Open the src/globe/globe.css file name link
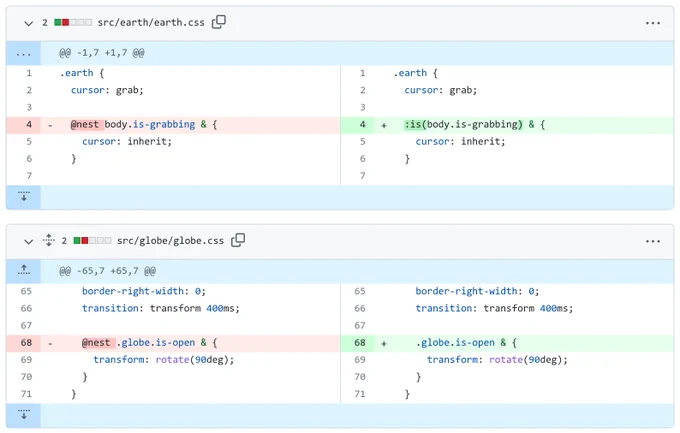680x433 pixels. click(170, 241)
